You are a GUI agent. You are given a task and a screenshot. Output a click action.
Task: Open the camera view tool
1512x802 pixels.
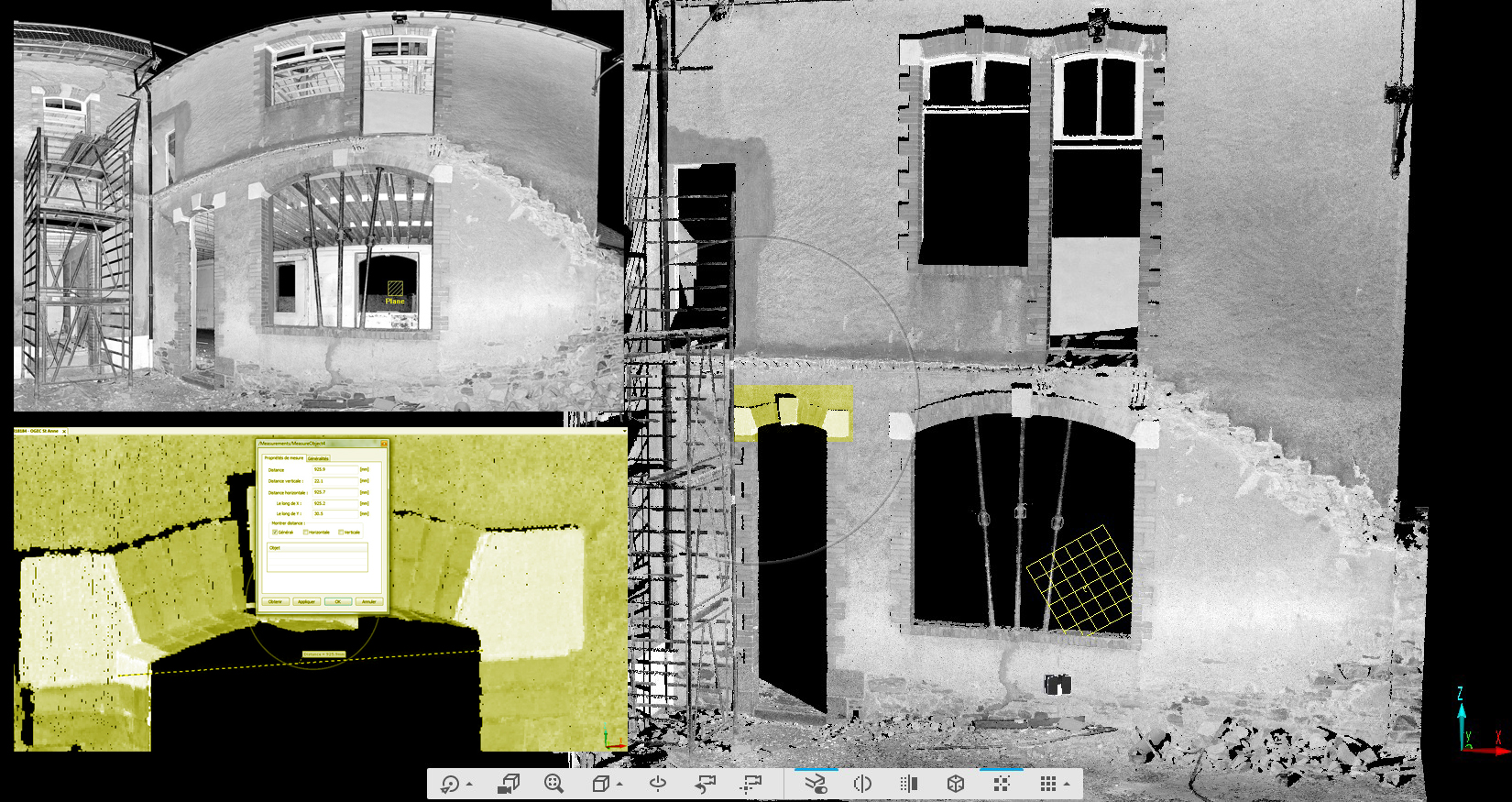[509, 785]
